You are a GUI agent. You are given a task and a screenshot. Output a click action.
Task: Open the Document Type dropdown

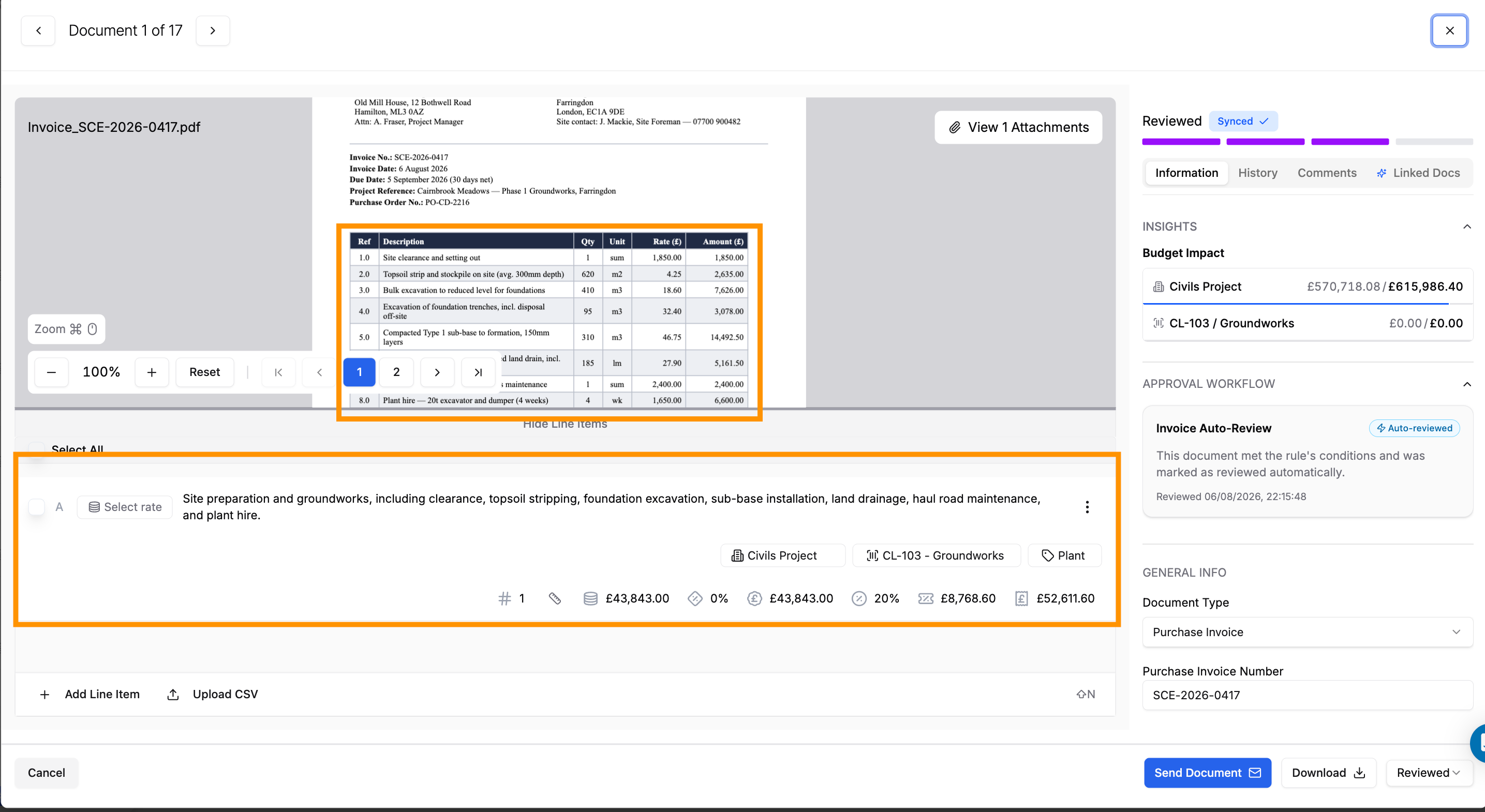click(1307, 632)
